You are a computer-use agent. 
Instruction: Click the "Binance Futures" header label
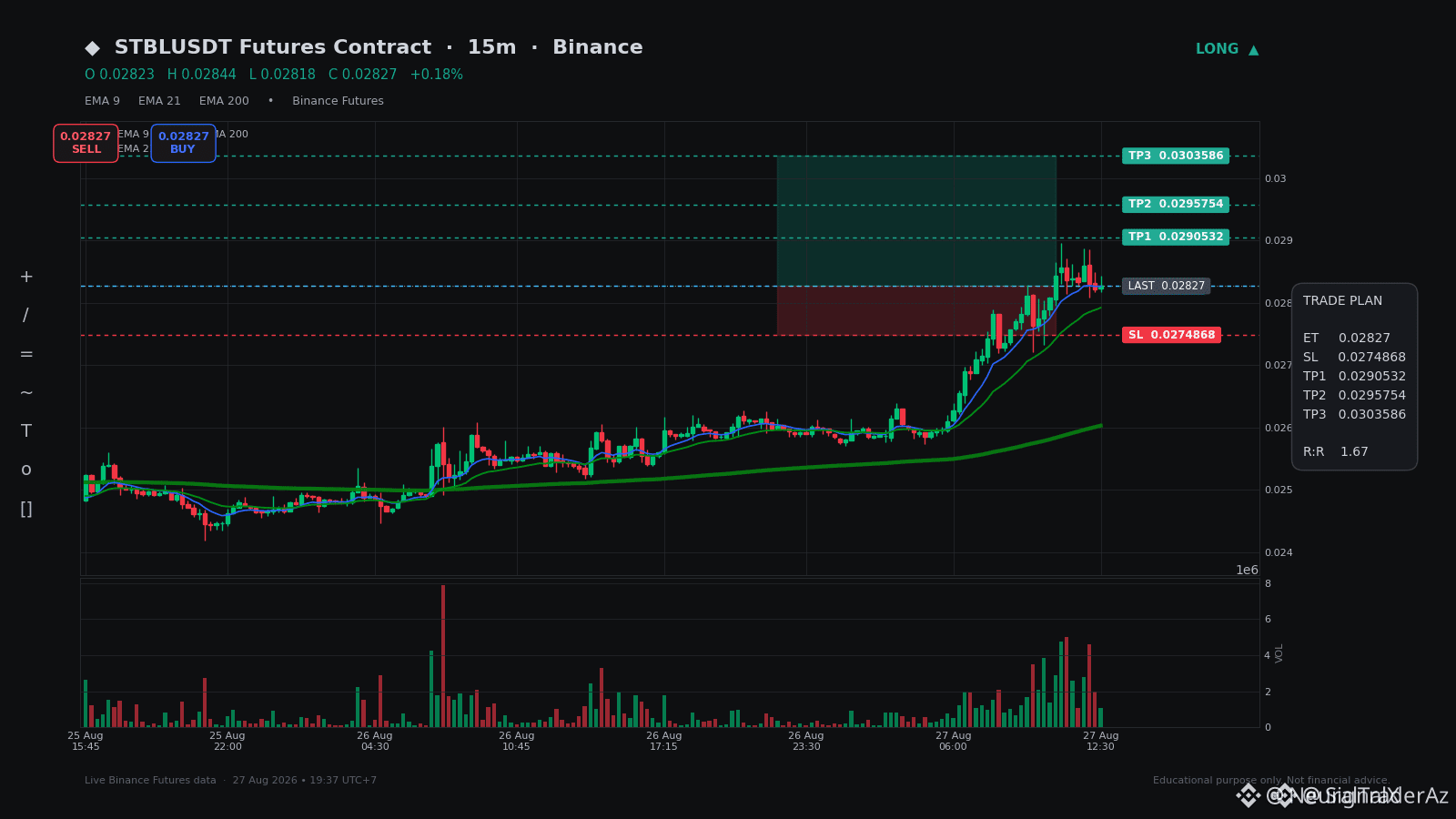338,101
